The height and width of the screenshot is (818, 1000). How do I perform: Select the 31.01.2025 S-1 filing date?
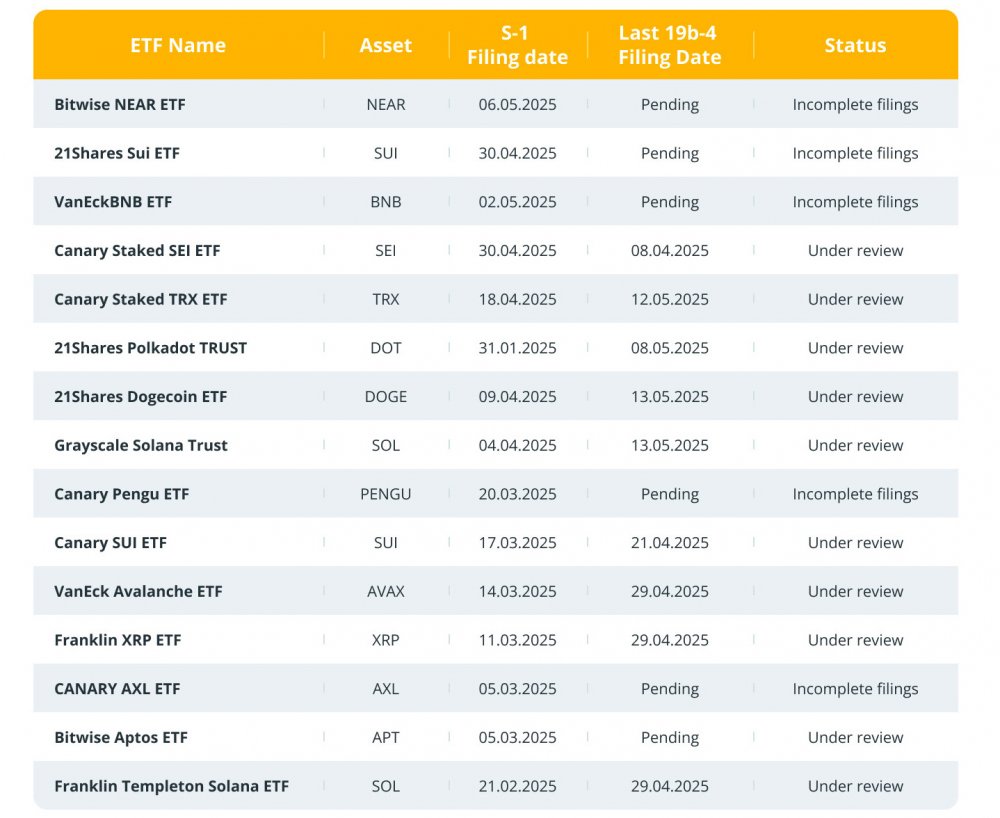pos(517,348)
